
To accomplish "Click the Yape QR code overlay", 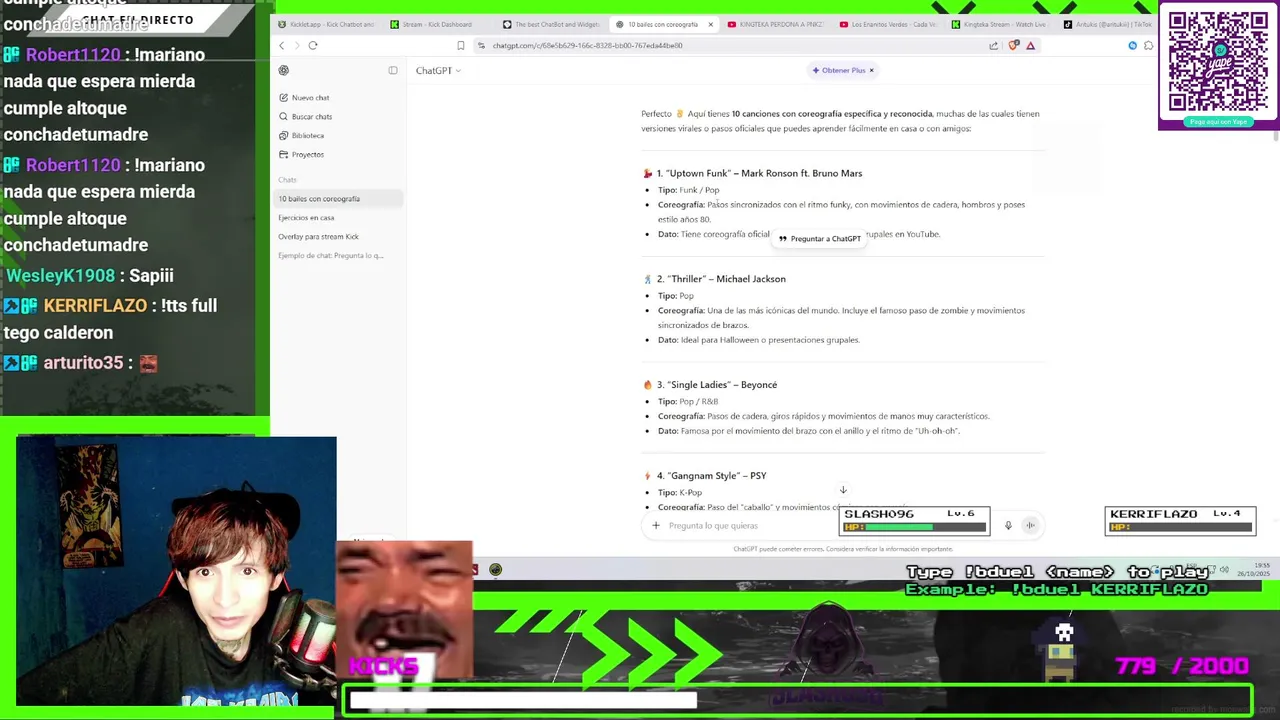I will point(1218,62).
